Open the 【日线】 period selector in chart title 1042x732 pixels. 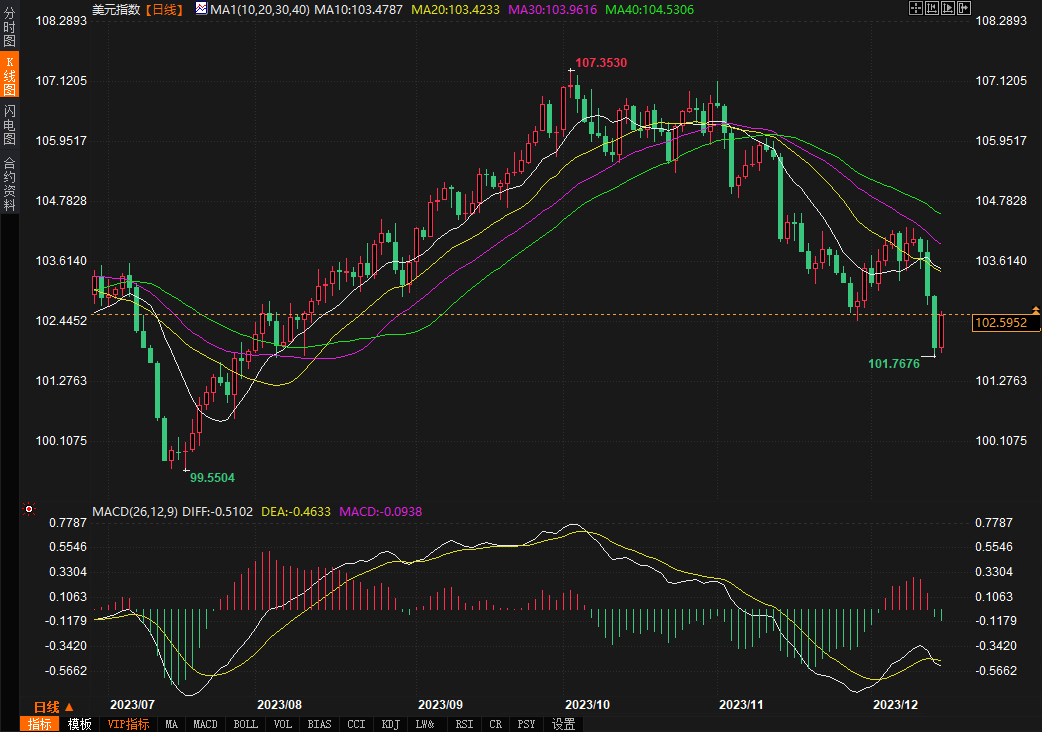(x=163, y=9)
